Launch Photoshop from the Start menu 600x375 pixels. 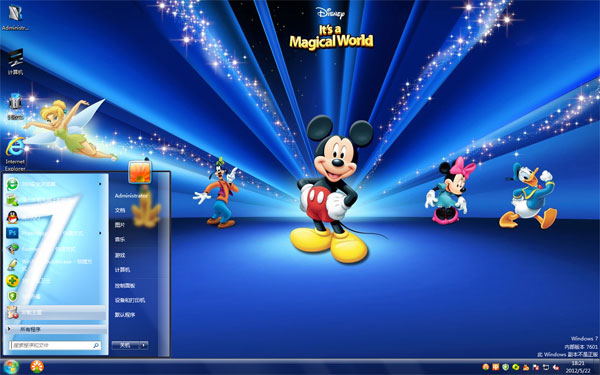[54, 233]
